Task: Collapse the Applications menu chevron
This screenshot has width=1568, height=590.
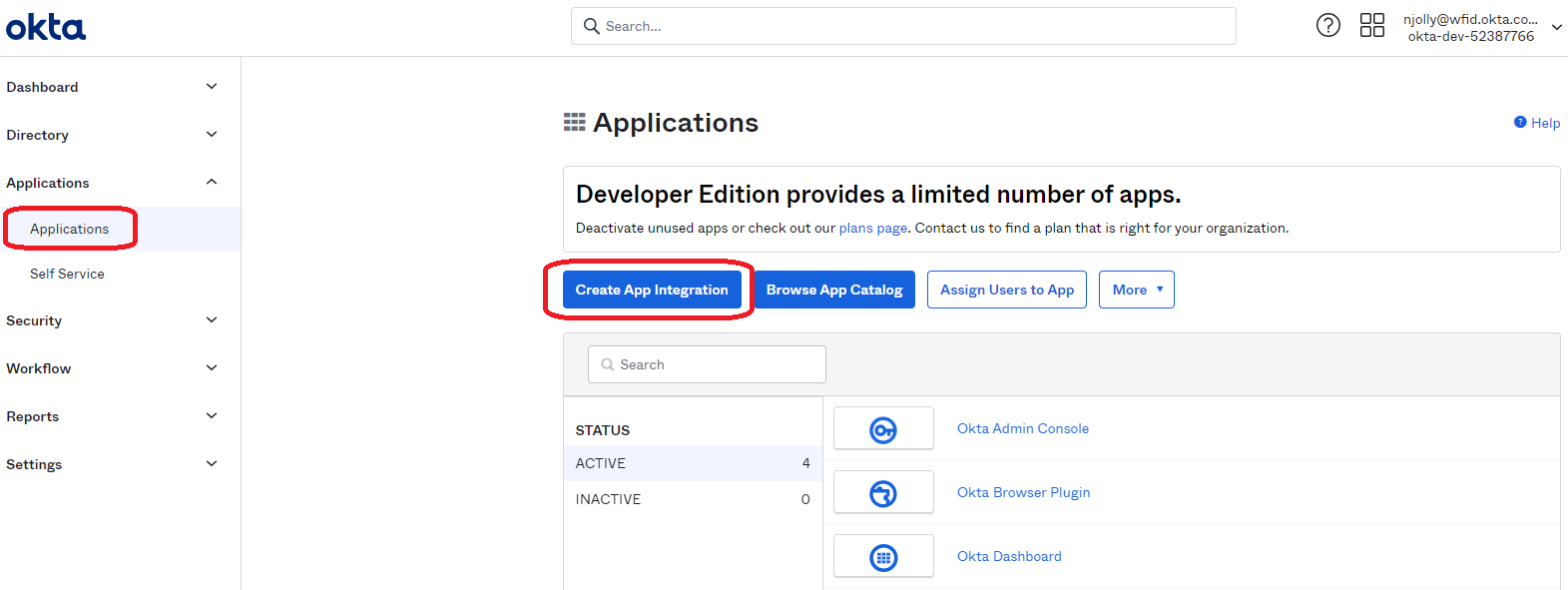Action: pyautogui.click(x=212, y=182)
